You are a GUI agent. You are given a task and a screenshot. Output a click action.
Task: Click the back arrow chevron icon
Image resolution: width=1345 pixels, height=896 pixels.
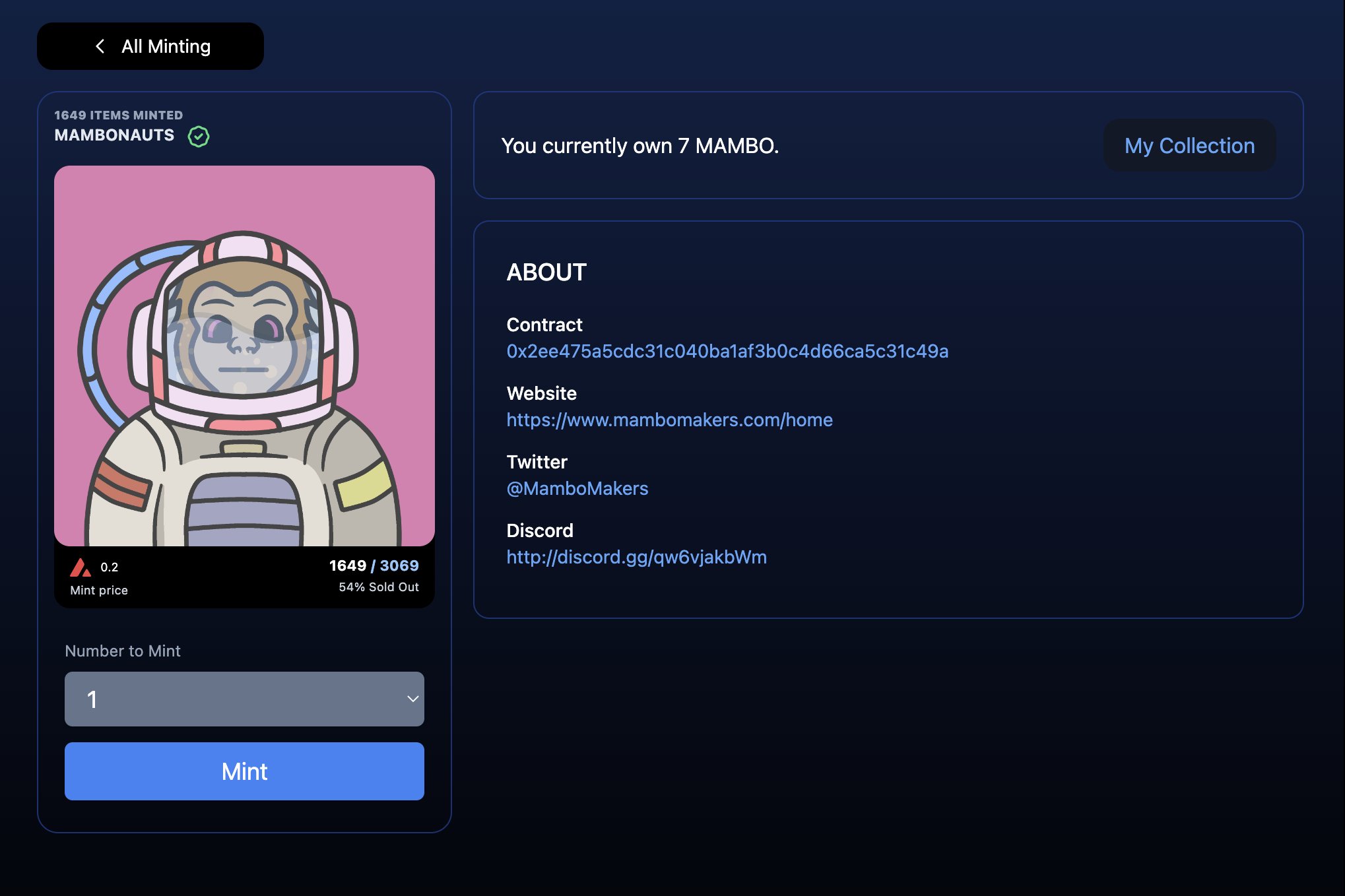100,46
